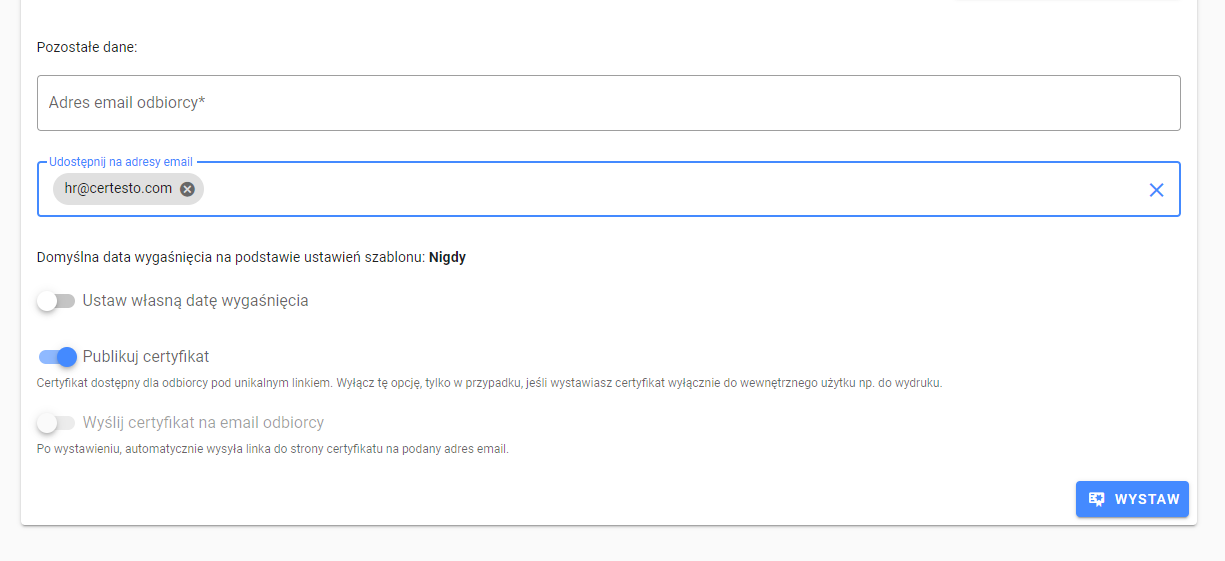
Task: Focus the Adres email odbiorcy field
Action: [609, 103]
